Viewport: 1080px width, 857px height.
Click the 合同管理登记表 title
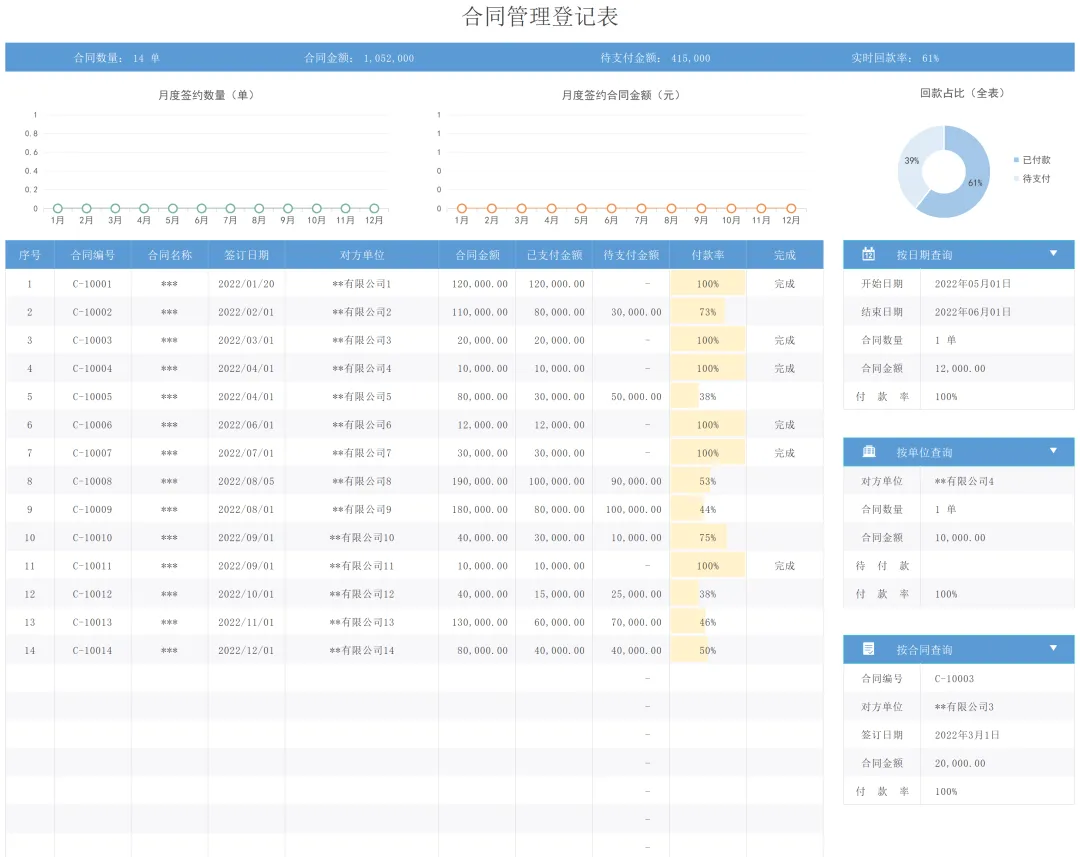[540, 17]
